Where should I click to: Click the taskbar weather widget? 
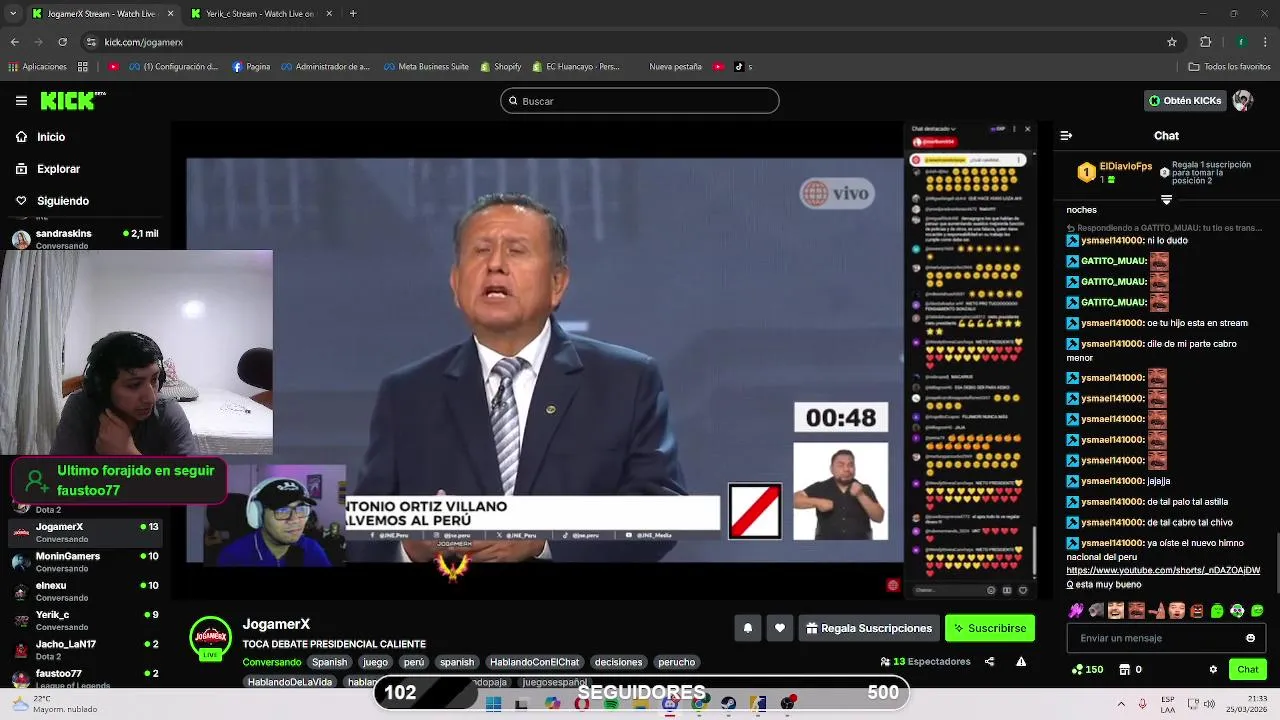[55, 704]
